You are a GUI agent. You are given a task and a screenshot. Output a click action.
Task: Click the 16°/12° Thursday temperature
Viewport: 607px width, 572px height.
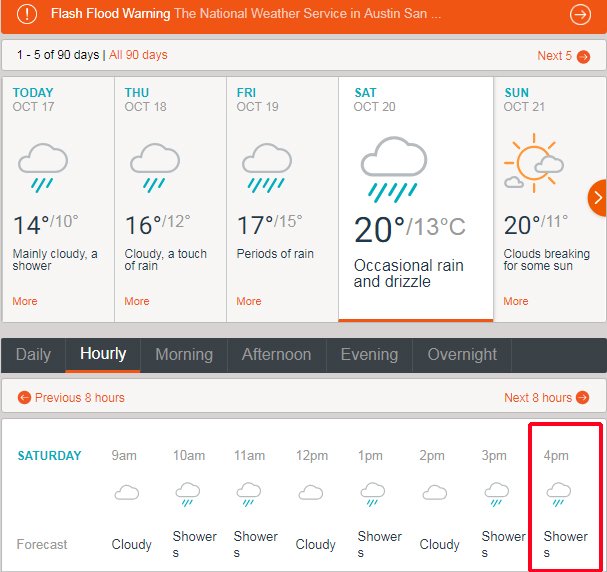[158, 225]
